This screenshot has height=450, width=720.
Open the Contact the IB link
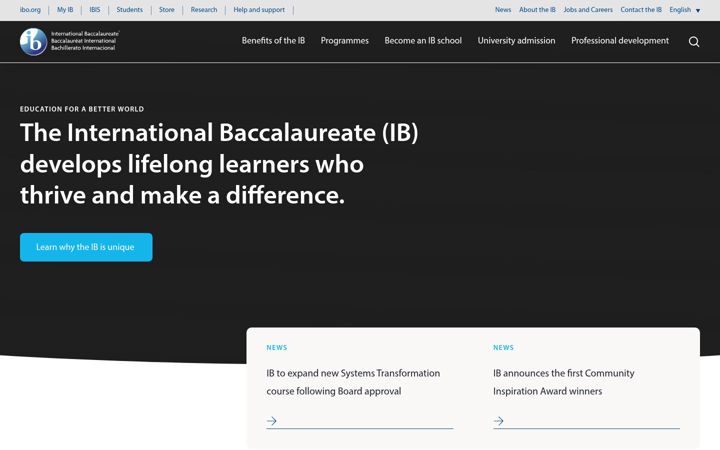pyautogui.click(x=641, y=10)
